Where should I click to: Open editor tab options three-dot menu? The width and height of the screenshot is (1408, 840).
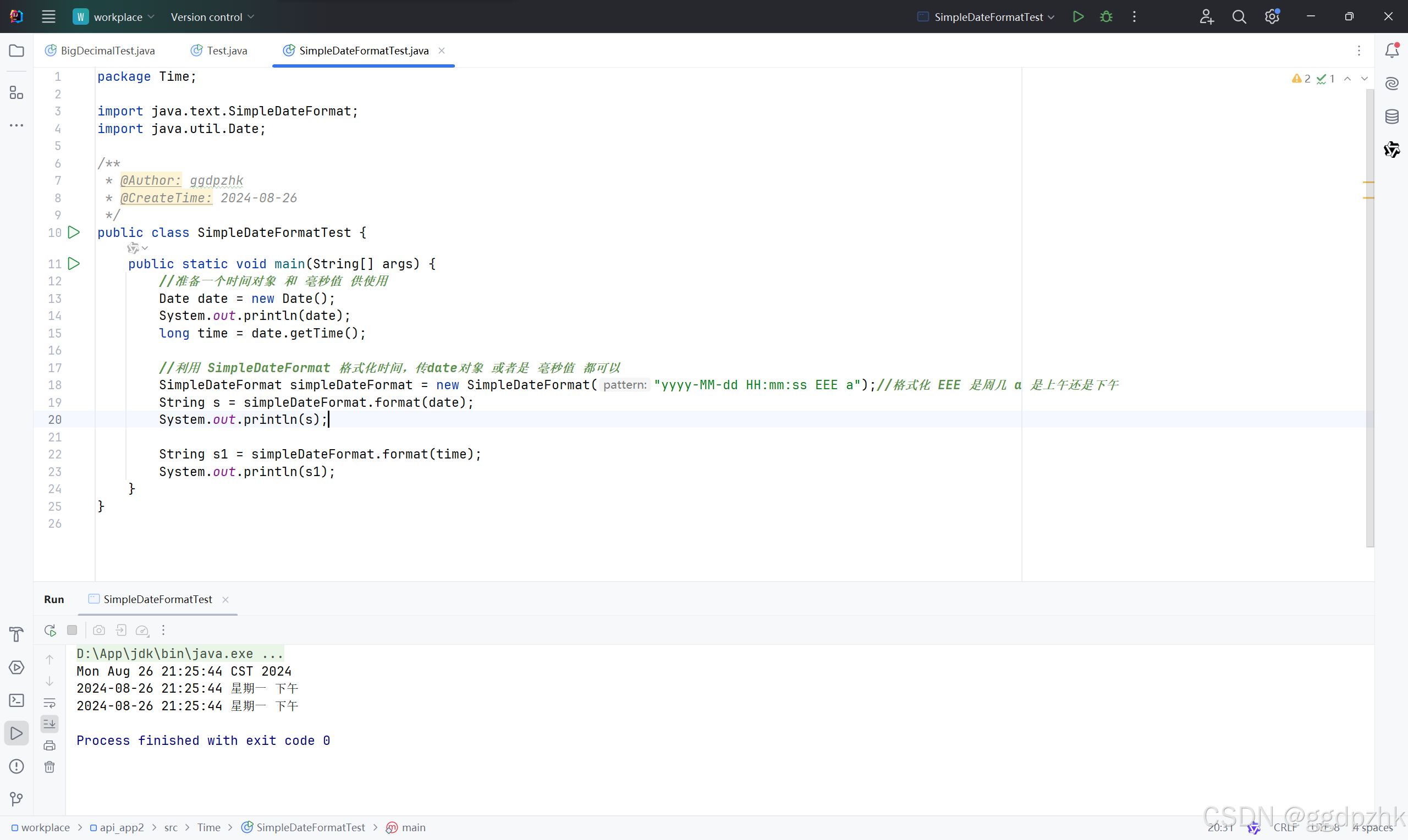1358,51
